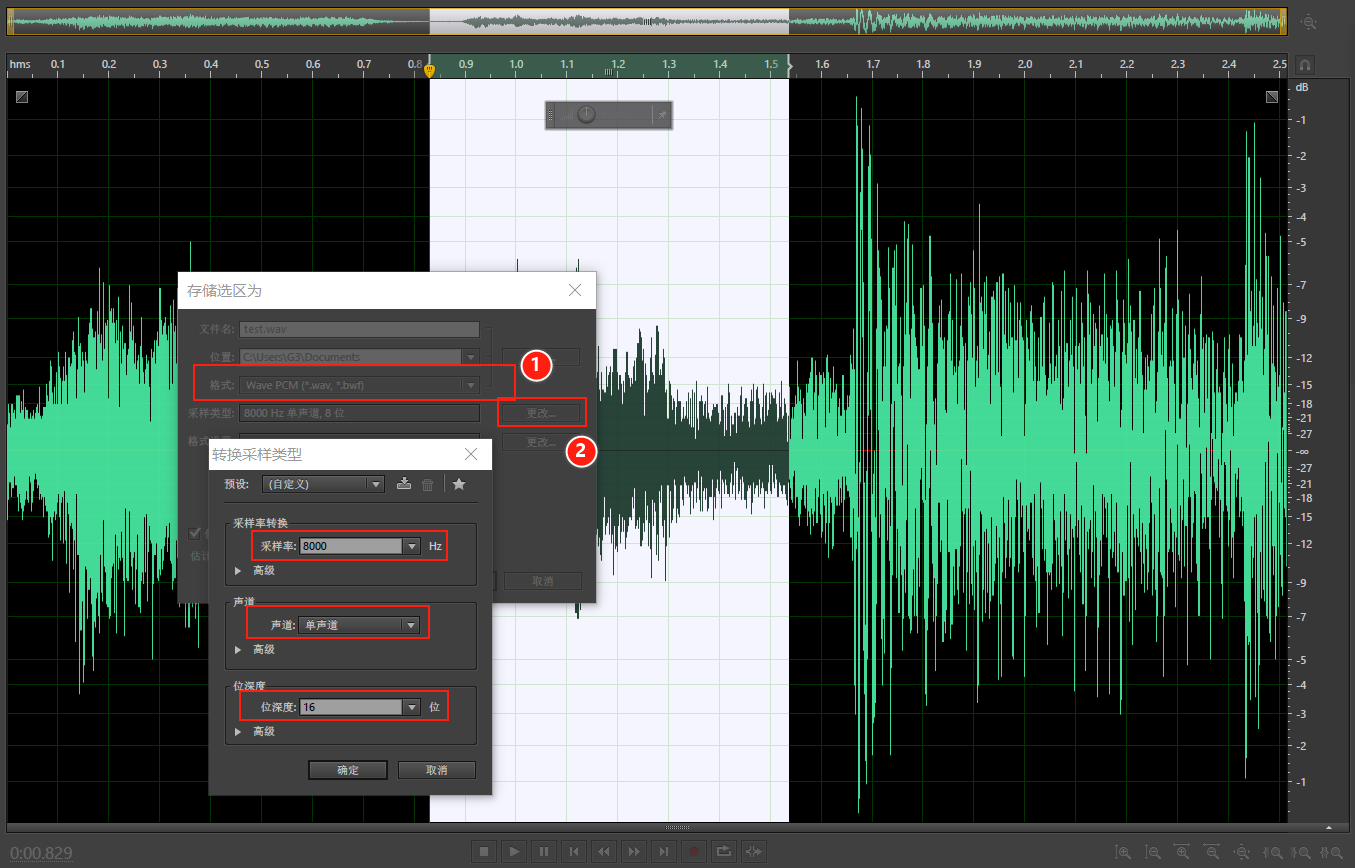Click 采样类型 field 8000 Hz 单声道, 8 位

359,413
